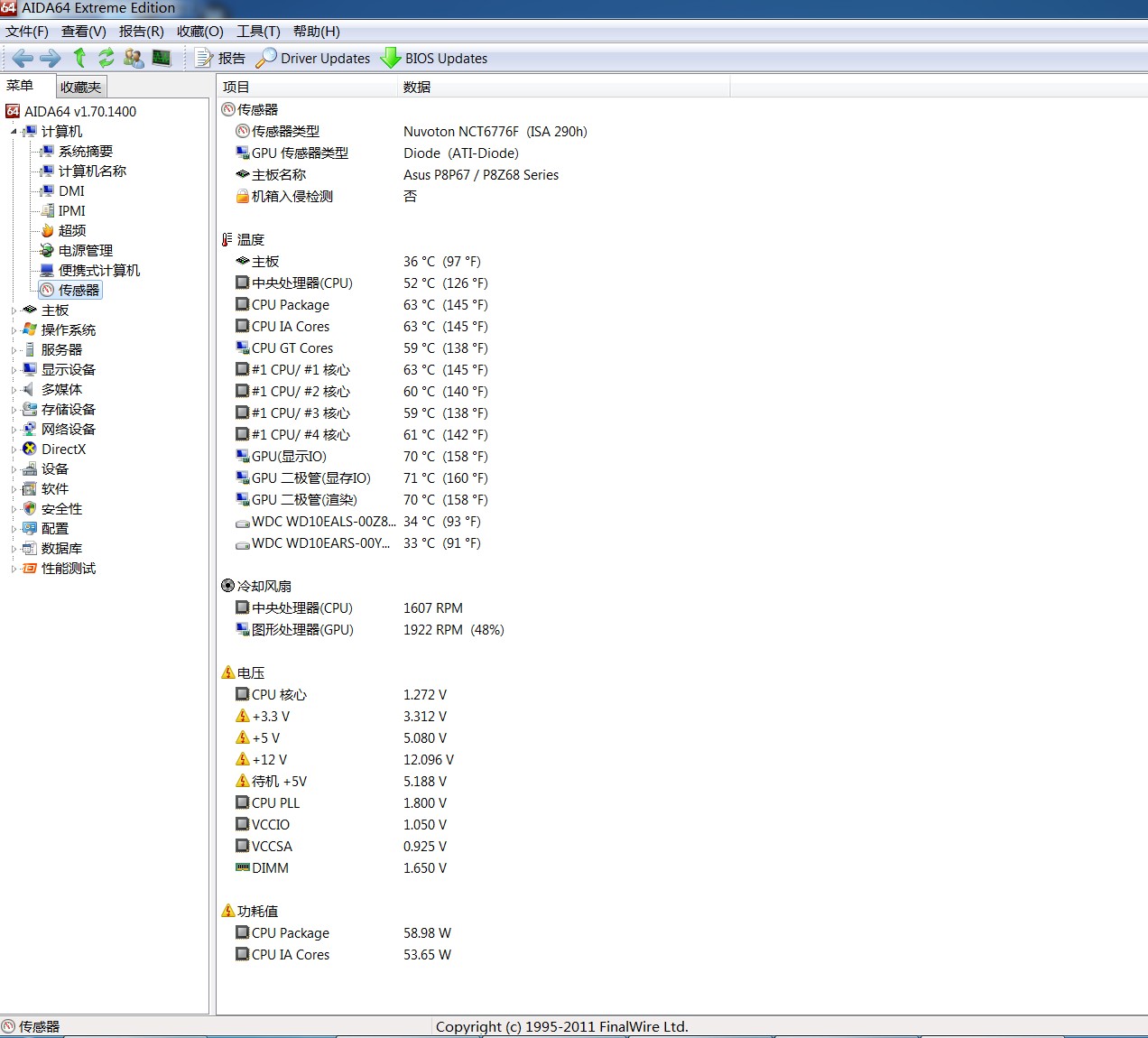Click the green monitor toolbar icon

pyautogui.click(x=162, y=58)
